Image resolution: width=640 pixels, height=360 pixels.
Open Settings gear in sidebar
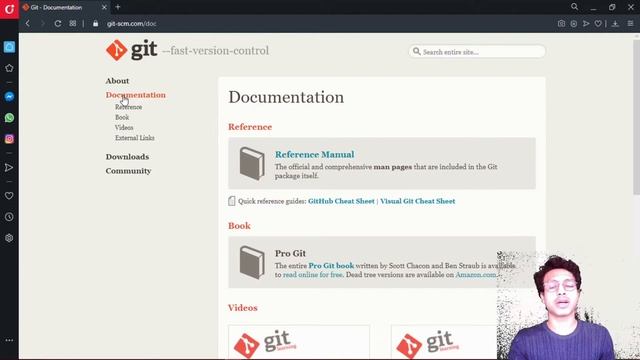click(x=9, y=238)
